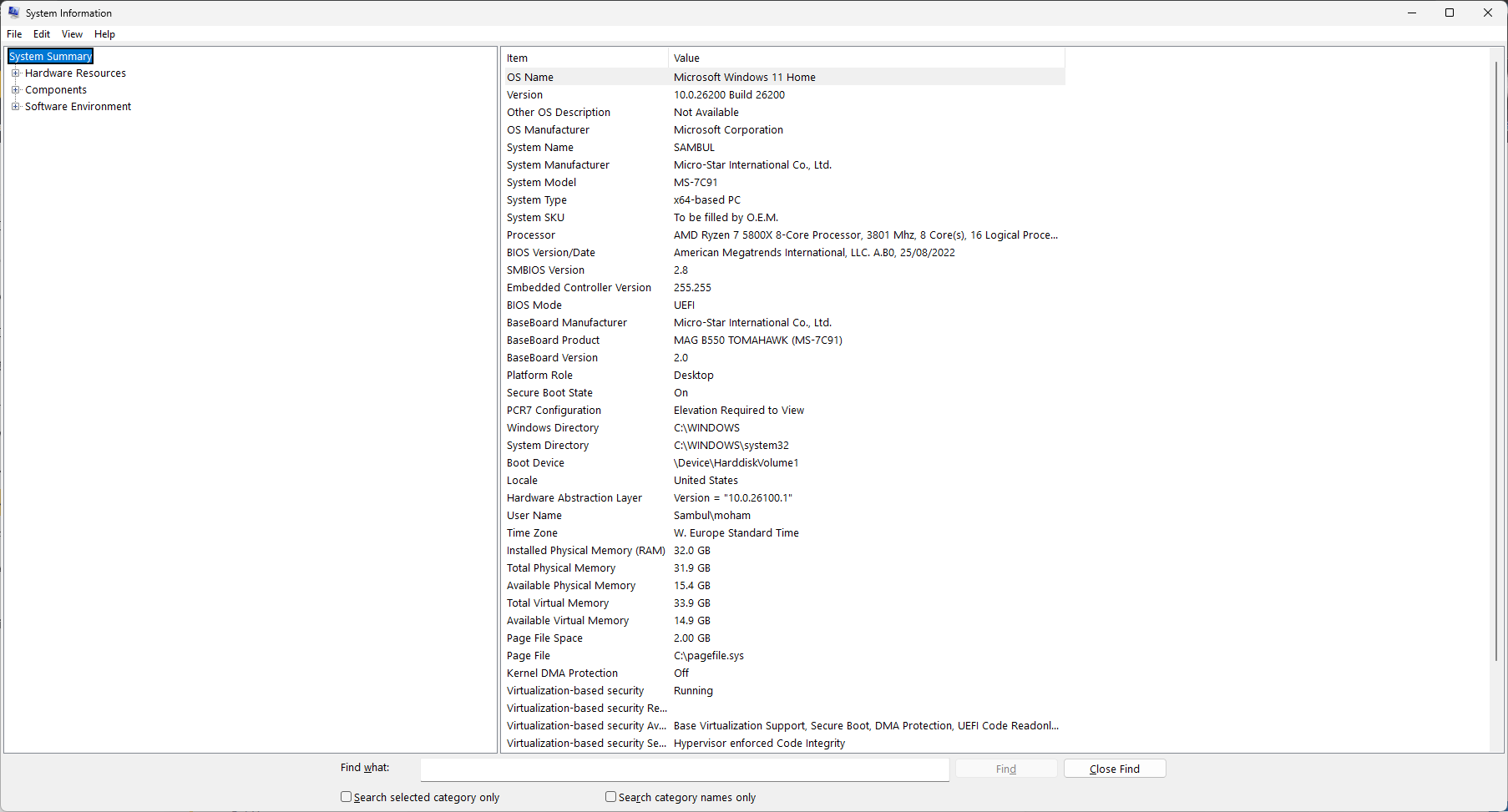1508x812 pixels.
Task: Click the User Name item
Action: (x=534, y=516)
